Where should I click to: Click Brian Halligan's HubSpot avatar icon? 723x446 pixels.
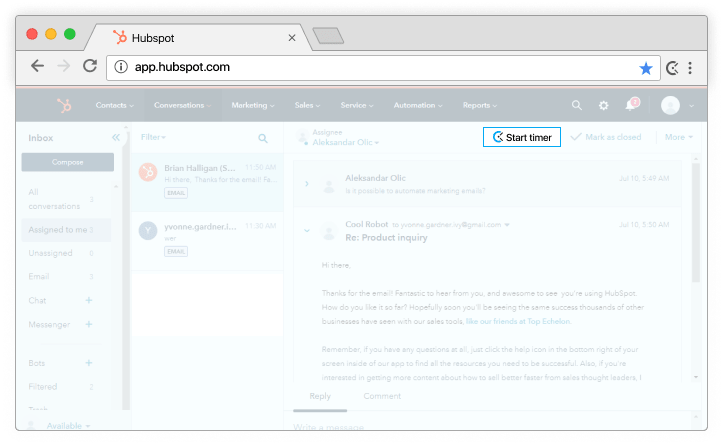148,172
